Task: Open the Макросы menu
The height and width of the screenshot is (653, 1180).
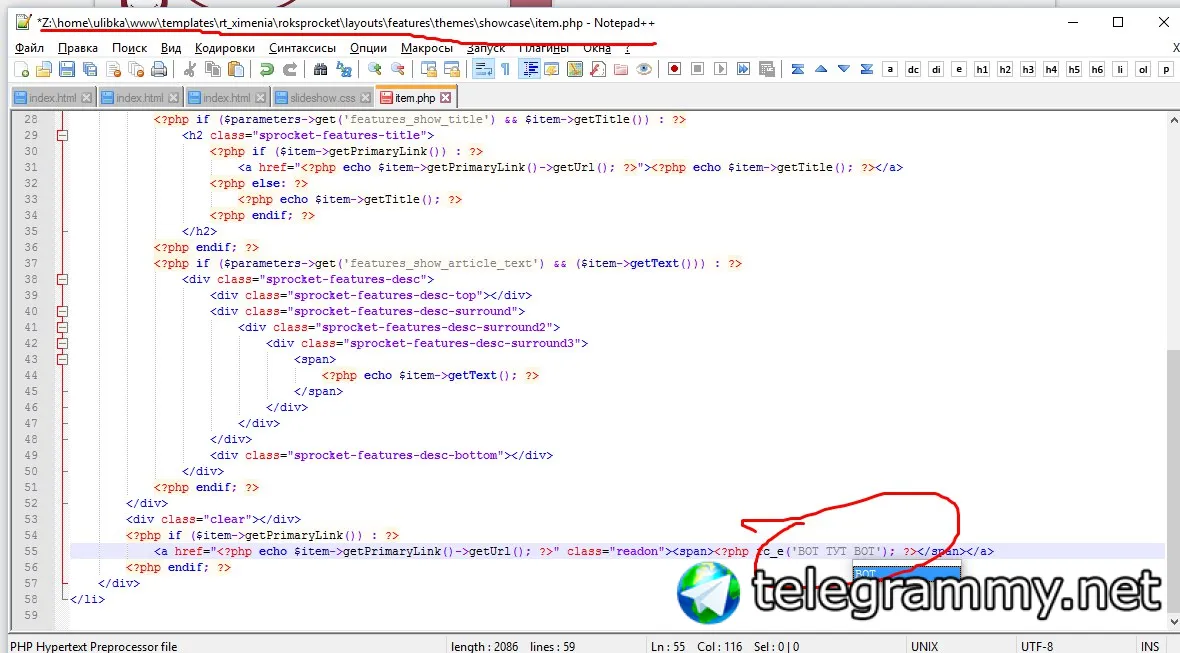Action: pyautogui.click(x=427, y=48)
